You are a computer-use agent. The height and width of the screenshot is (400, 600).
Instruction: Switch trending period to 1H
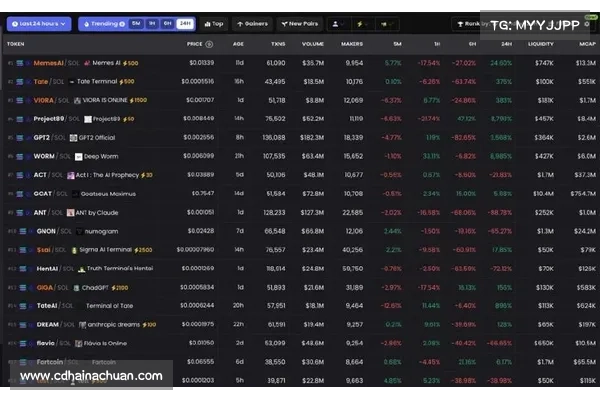pyautogui.click(x=152, y=24)
